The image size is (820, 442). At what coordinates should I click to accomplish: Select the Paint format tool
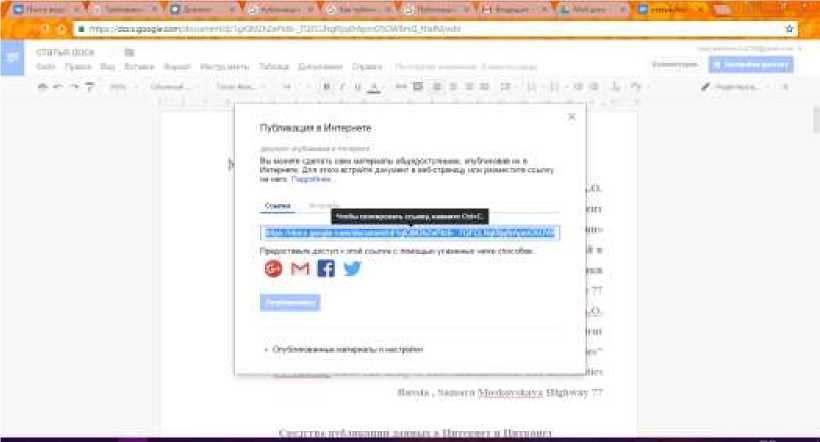point(90,87)
